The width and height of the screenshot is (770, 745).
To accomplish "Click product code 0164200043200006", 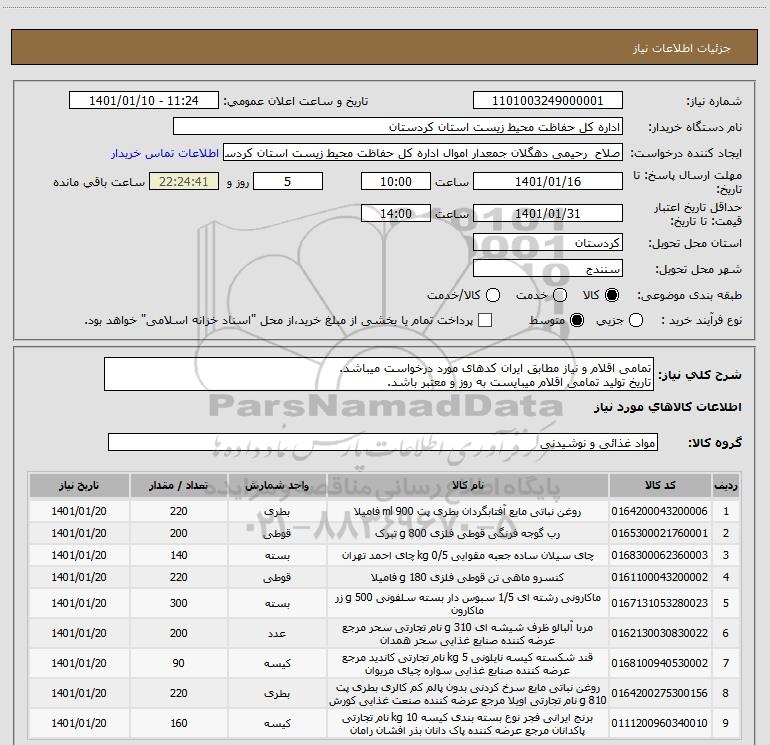I will (x=660, y=511).
